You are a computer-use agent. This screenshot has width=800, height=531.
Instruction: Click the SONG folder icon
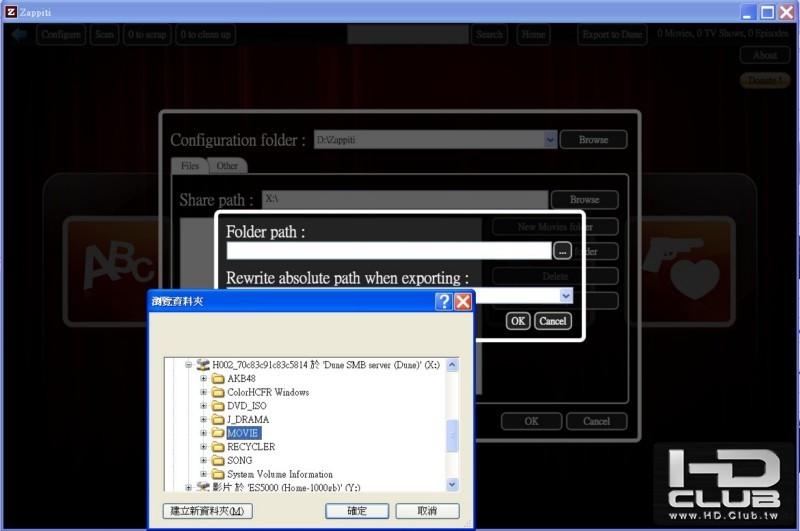pyautogui.click(x=218, y=460)
